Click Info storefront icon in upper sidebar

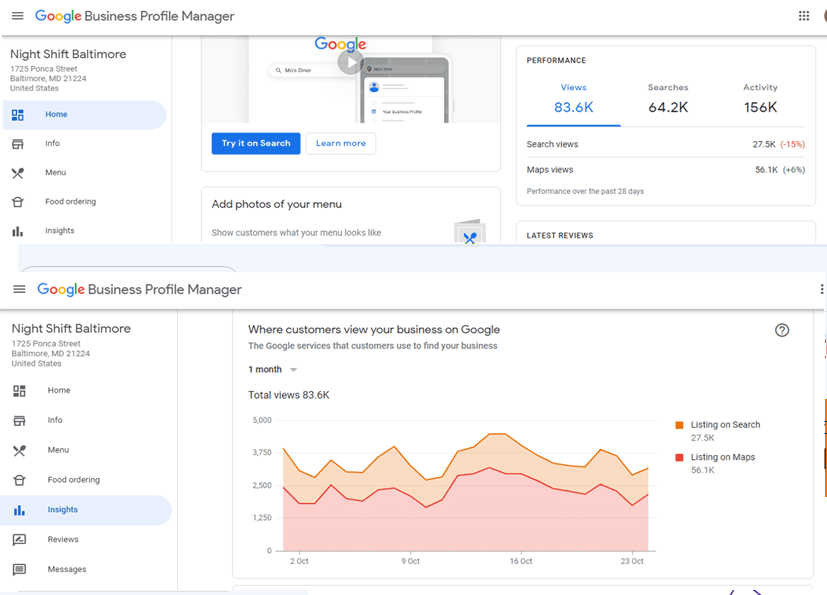click(x=18, y=143)
